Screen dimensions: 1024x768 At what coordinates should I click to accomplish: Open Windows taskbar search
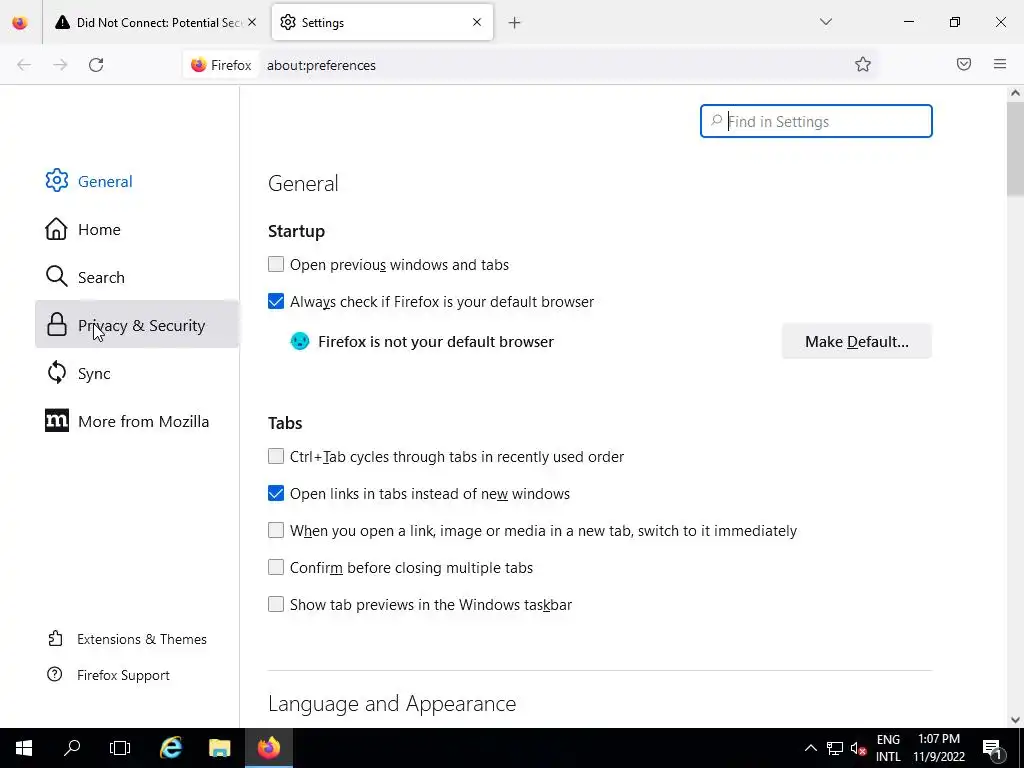click(72, 748)
